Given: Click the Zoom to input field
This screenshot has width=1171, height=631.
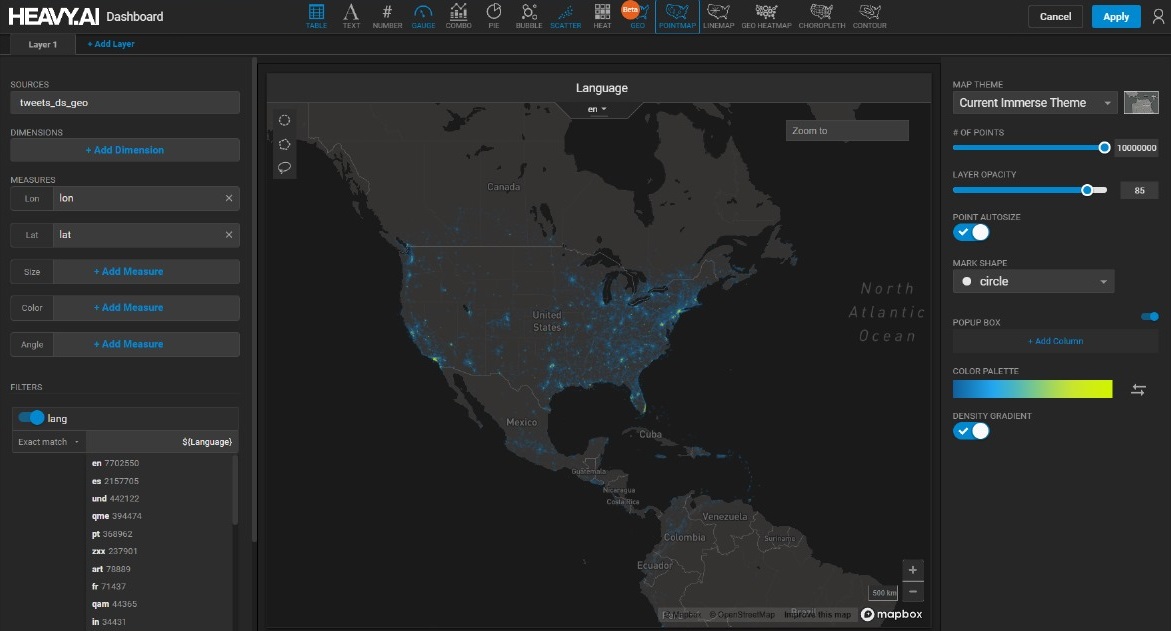Looking at the screenshot, I should click(x=847, y=131).
